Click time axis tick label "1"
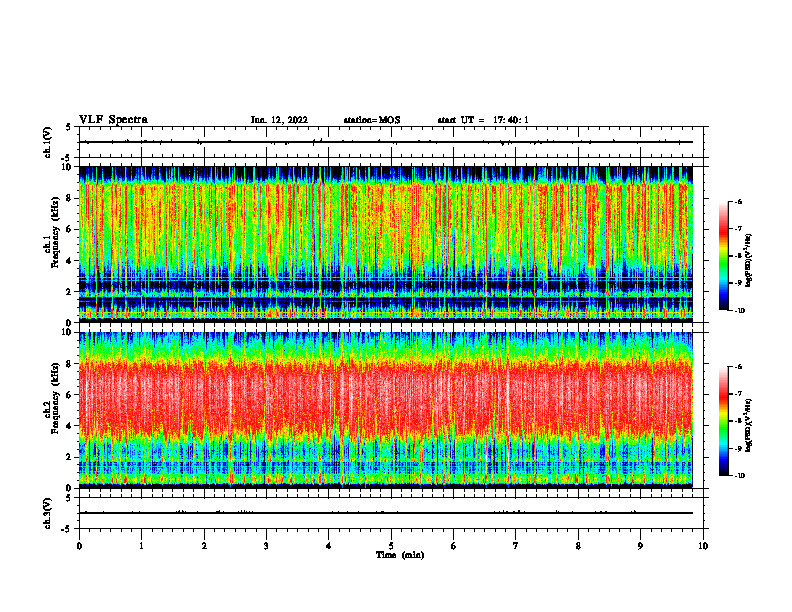 click(141, 546)
